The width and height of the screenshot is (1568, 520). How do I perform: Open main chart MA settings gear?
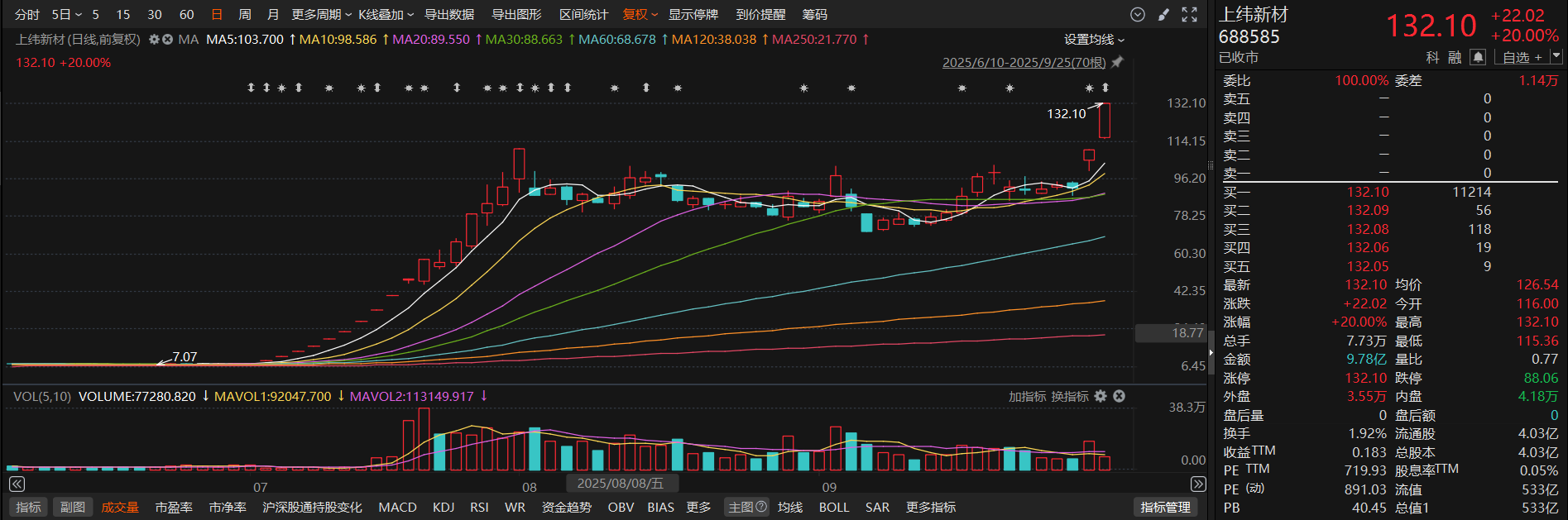(154, 40)
